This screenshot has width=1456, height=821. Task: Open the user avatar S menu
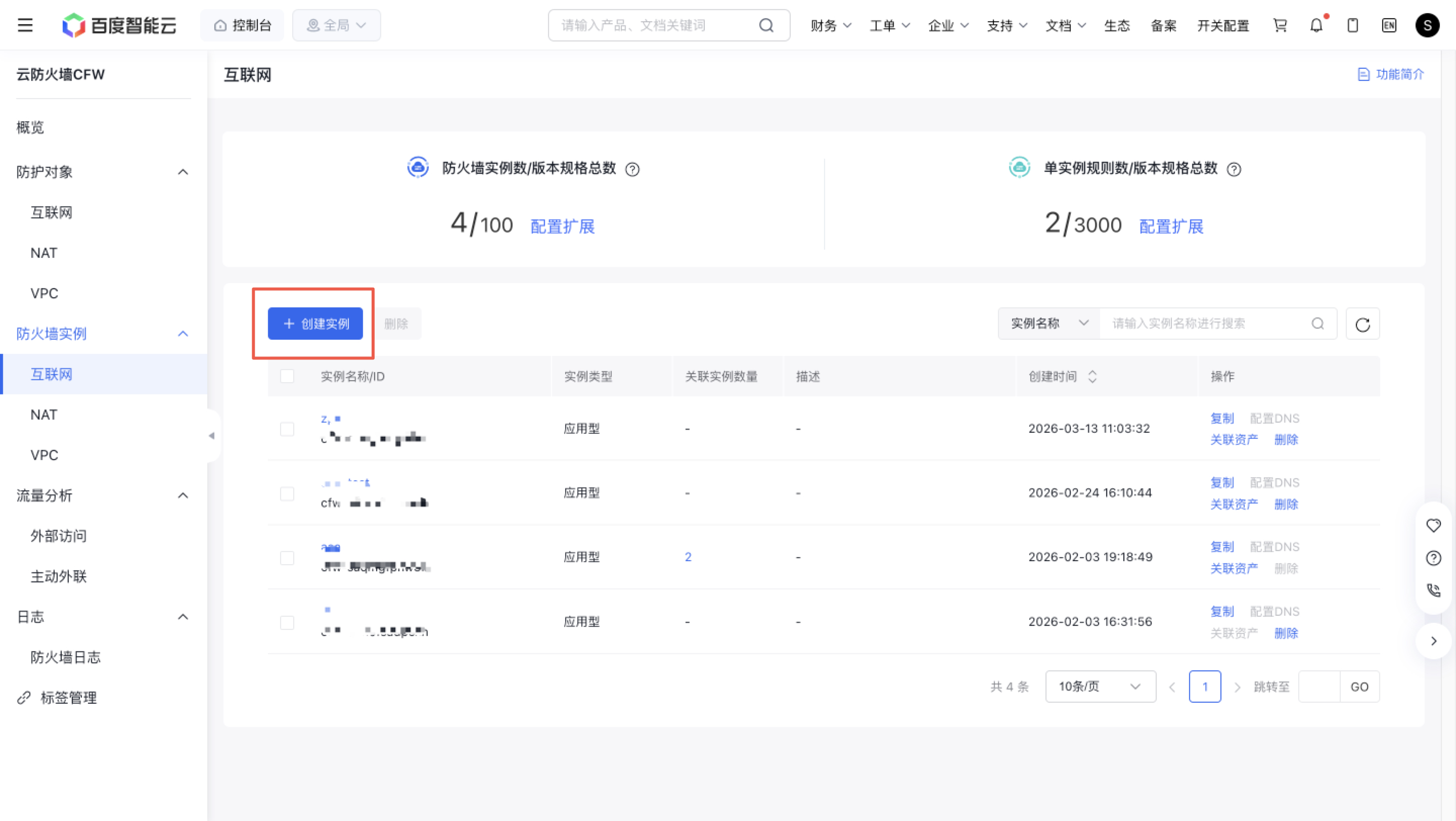click(1427, 25)
